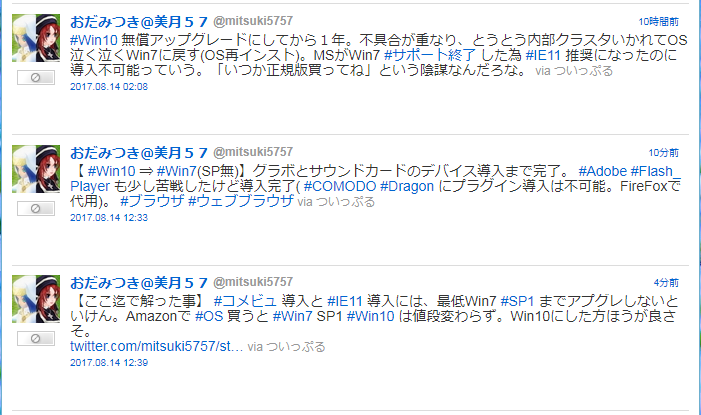701x415 pixels.
Task: Open the #Adobe hashtag link
Action: [x=603, y=171]
